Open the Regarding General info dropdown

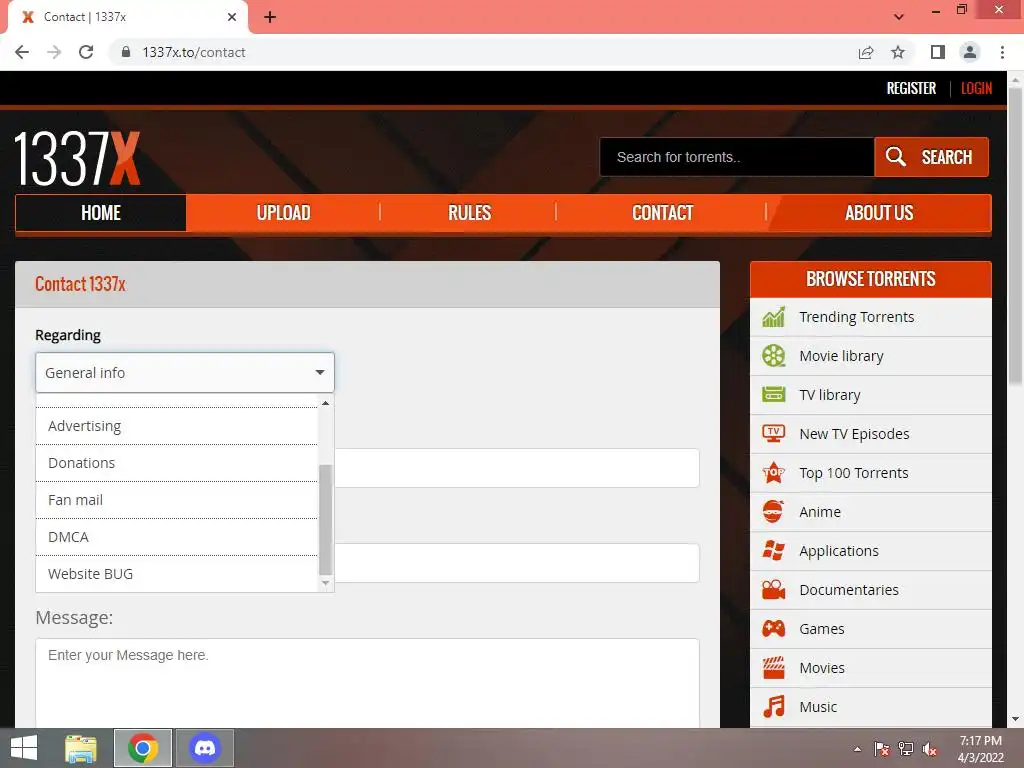click(x=185, y=372)
